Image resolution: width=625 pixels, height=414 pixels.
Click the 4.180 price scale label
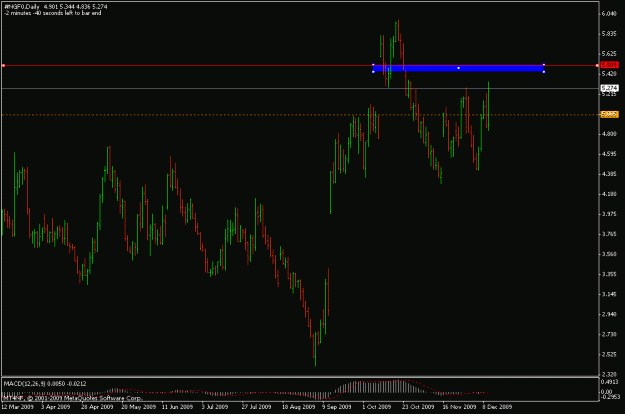[609, 194]
